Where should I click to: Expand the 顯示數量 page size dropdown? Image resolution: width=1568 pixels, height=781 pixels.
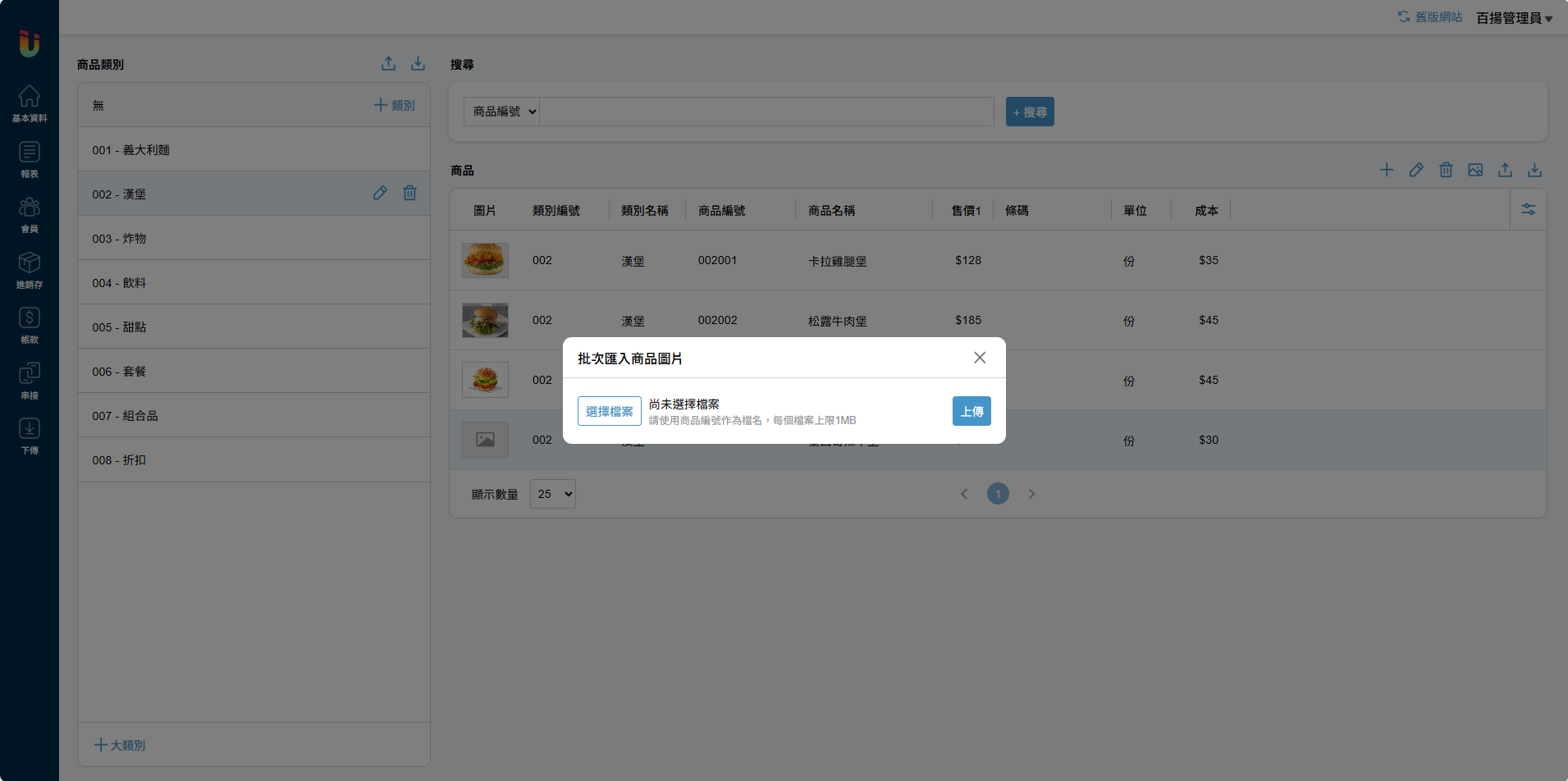pos(553,494)
